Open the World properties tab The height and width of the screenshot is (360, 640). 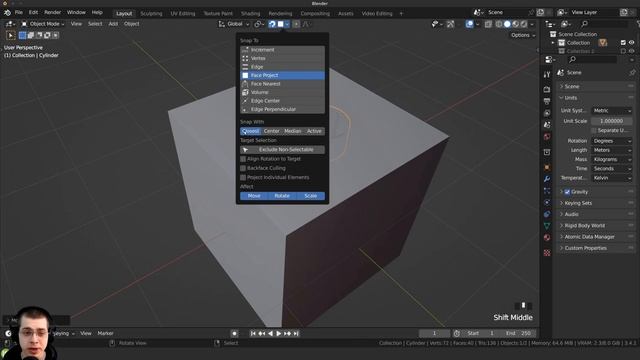(547, 137)
